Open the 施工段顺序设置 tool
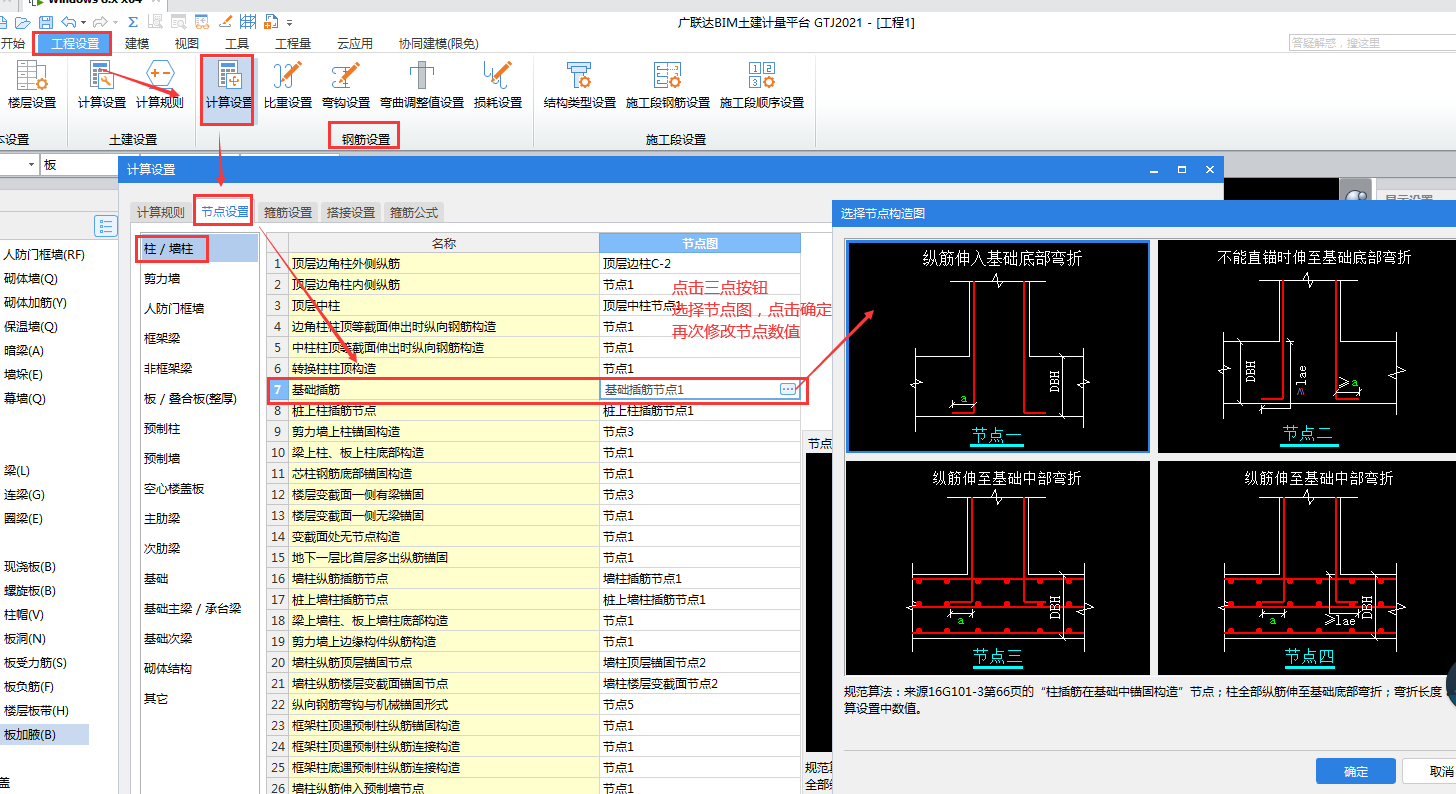This screenshot has width=1456, height=794. tap(762, 85)
